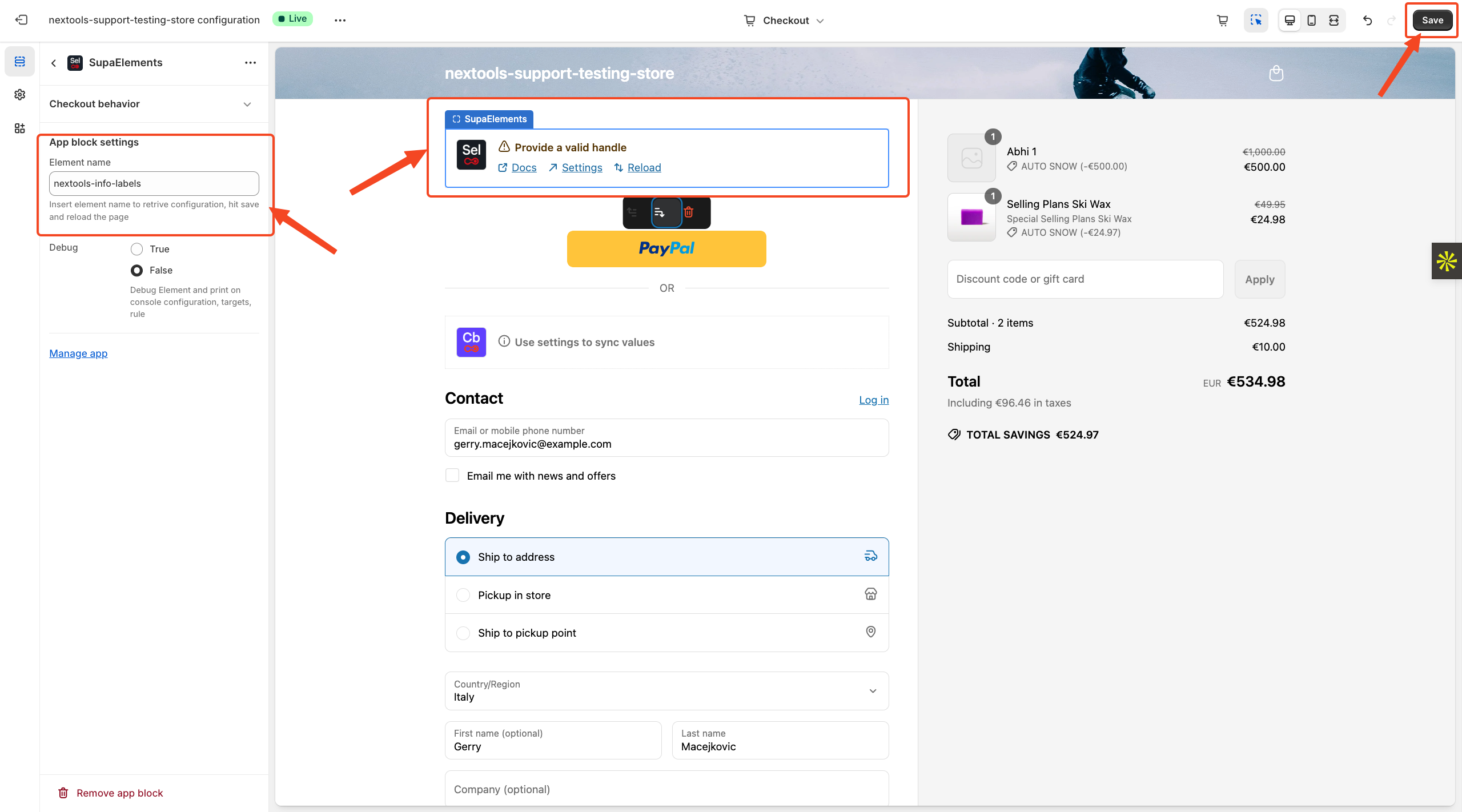
Task: Open SupaElements block options ellipsis
Action: tap(250, 63)
